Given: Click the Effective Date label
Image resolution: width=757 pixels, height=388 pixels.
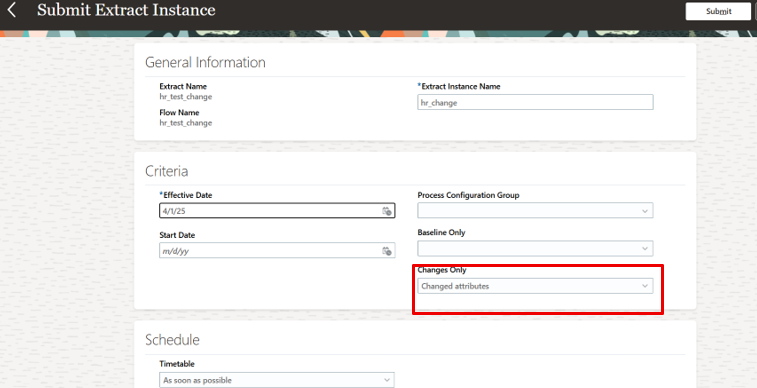Looking at the screenshot, I should click(187, 195).
